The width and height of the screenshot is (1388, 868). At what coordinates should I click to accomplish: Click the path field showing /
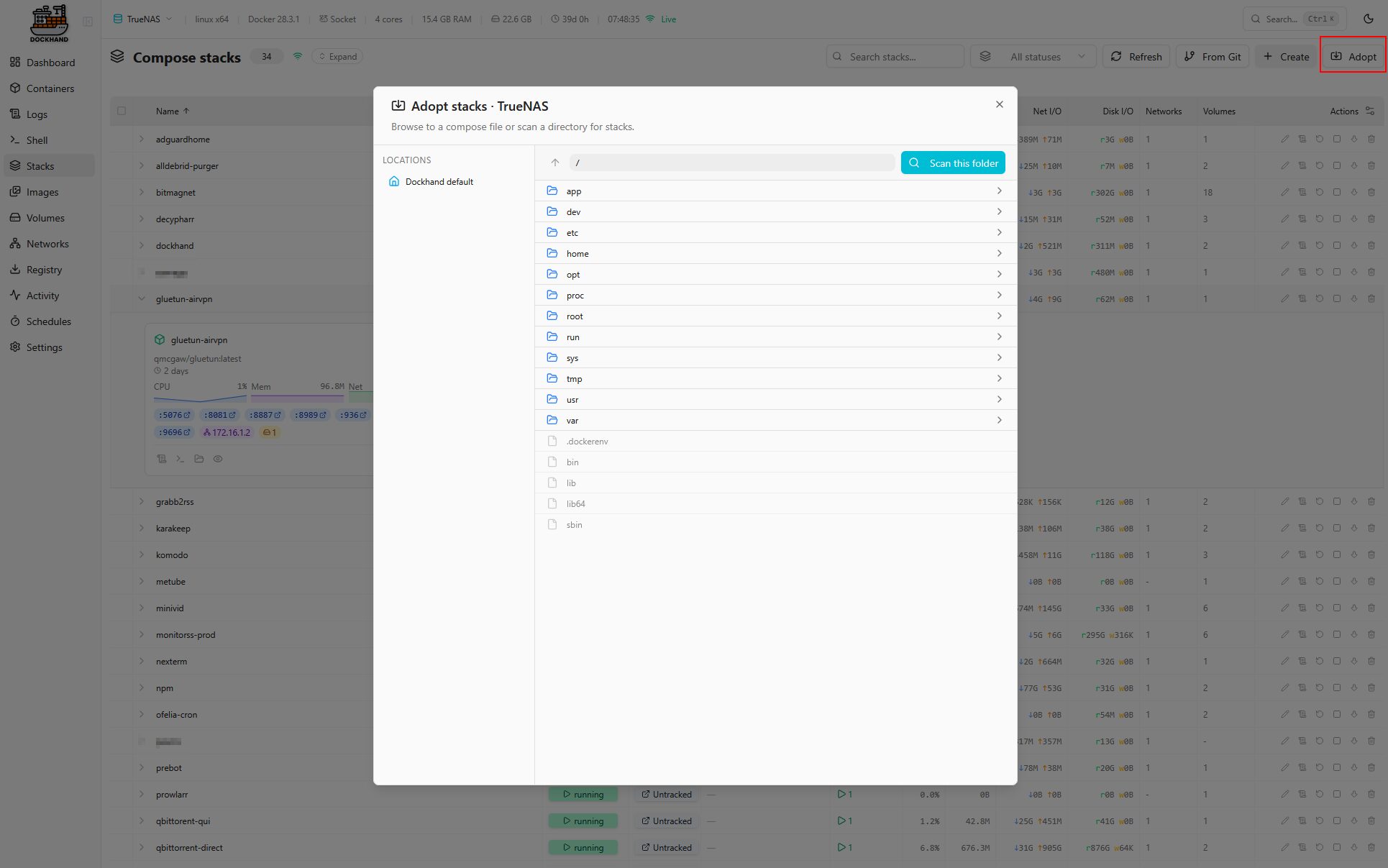(732, 163)
